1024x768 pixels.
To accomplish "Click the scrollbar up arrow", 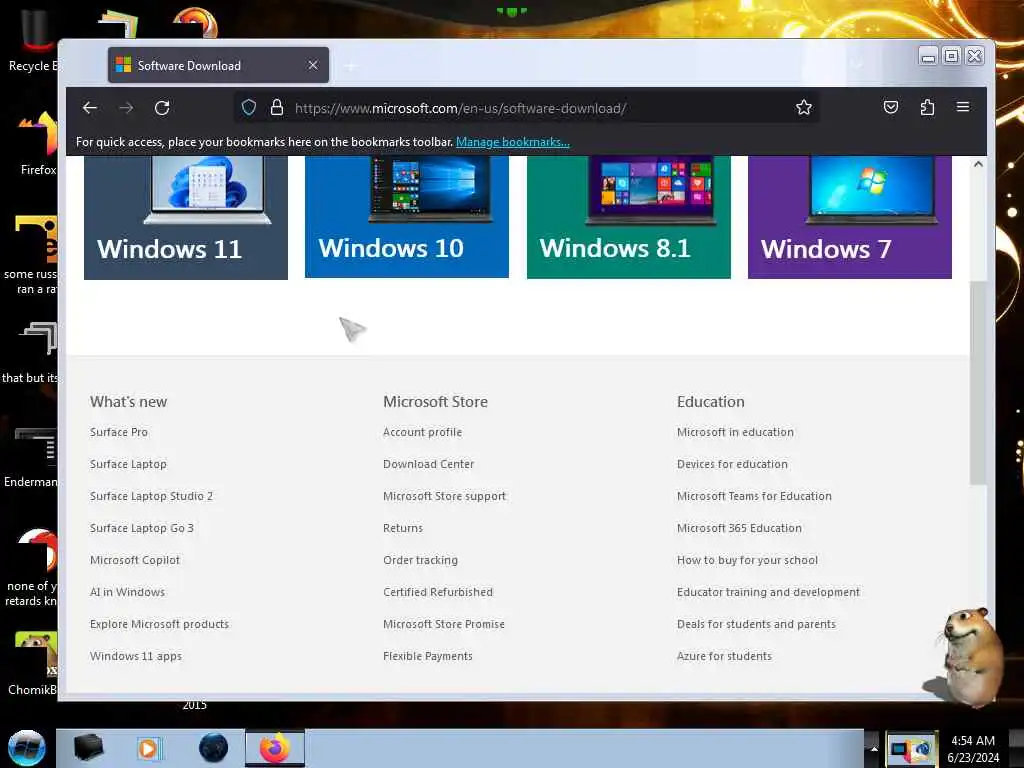I will pyautogui.click(x=978, y=164).
